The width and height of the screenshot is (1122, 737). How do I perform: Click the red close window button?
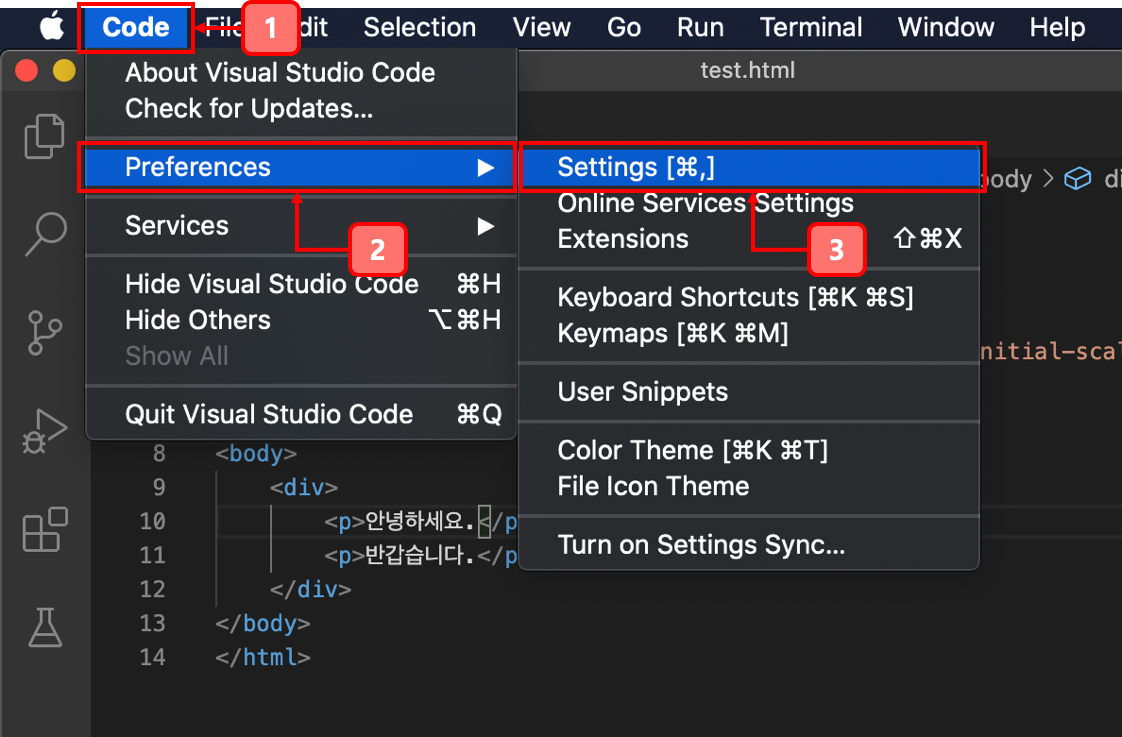pyautogui.click(x=26, y=70)
